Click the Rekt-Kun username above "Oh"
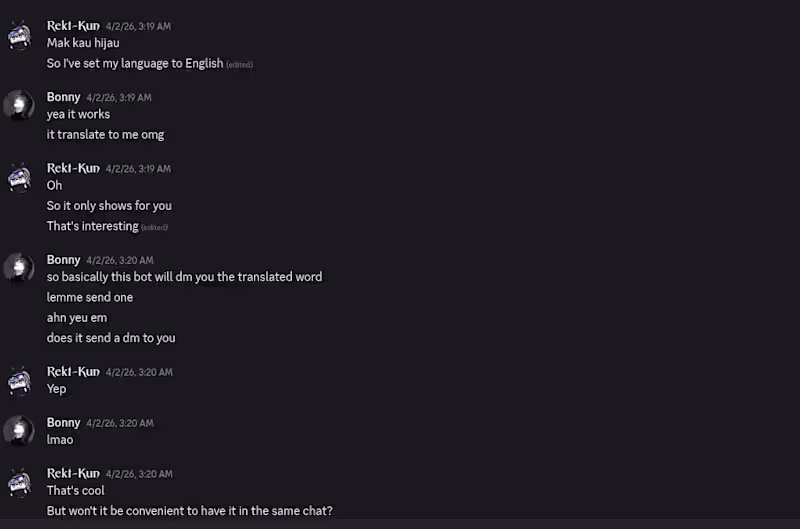The height and width of the screenshot is (529, 800). point(73,168)
